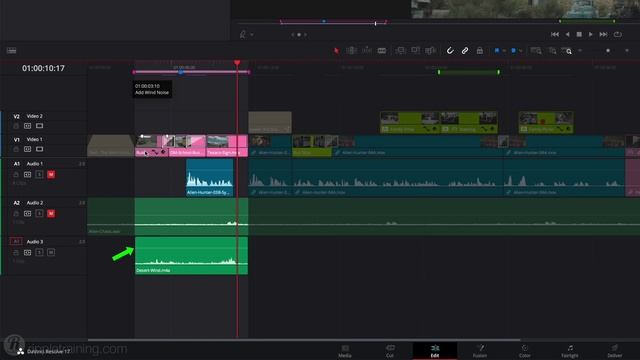Toggle Auto Track Selector on Video 2
Viewport: 640px width, 360px height.
pyautogui.click(x=27, y=126)
